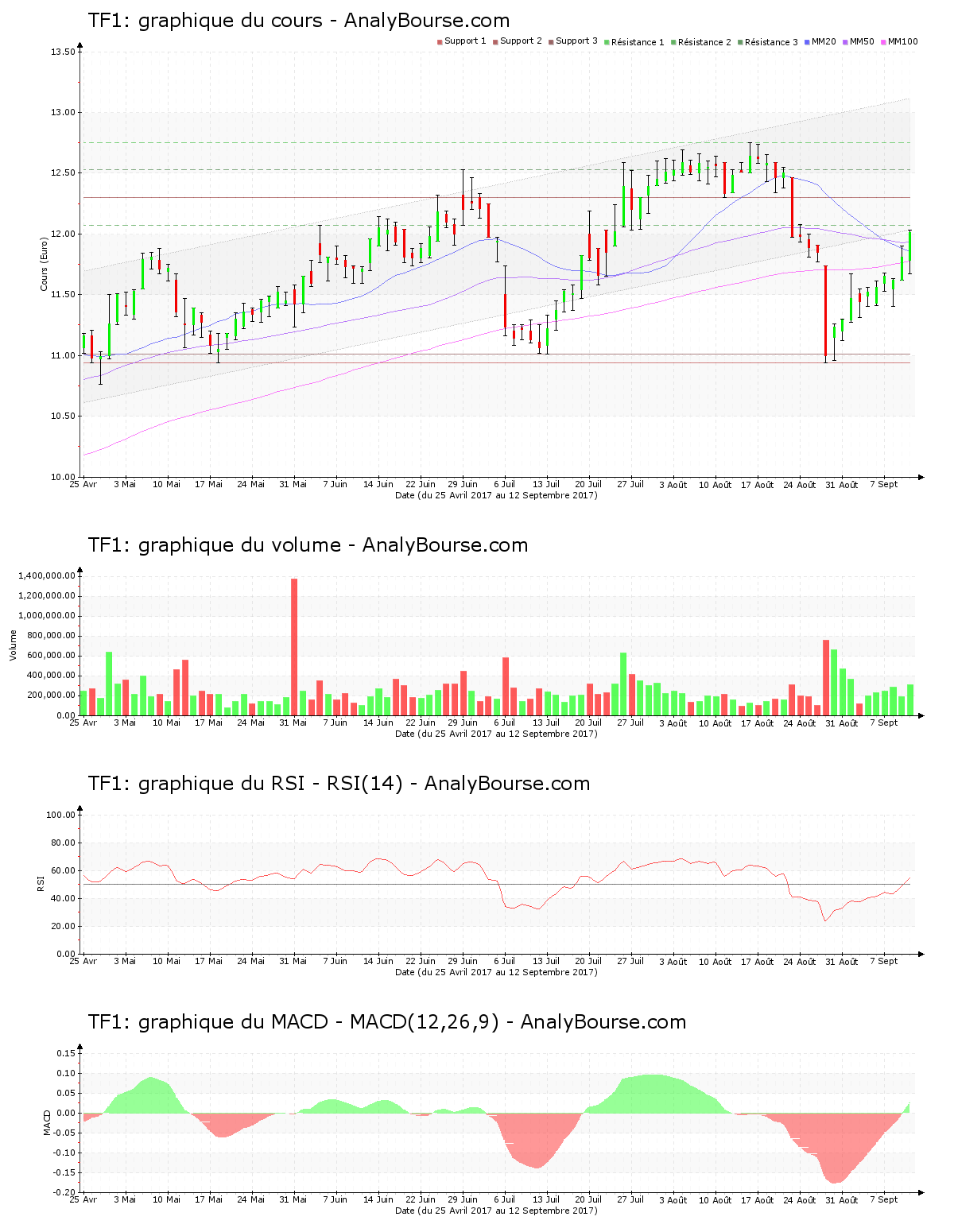Click the 13.00 price axis label
Screen dimensions: 954x1232
tap(63, 113)
